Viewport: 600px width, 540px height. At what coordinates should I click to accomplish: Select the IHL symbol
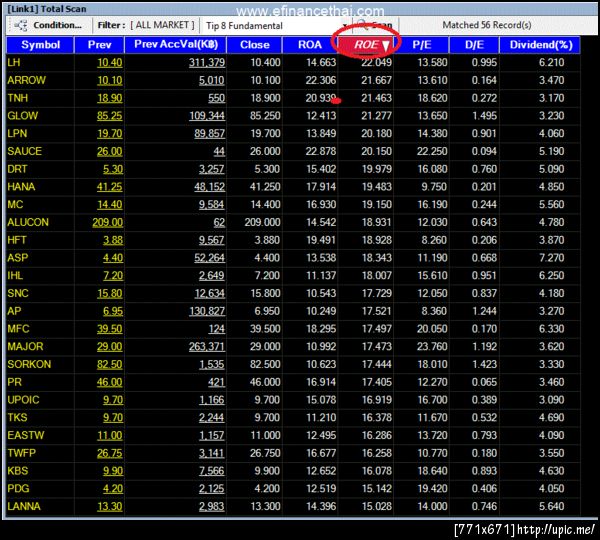(x=15, y=276)
